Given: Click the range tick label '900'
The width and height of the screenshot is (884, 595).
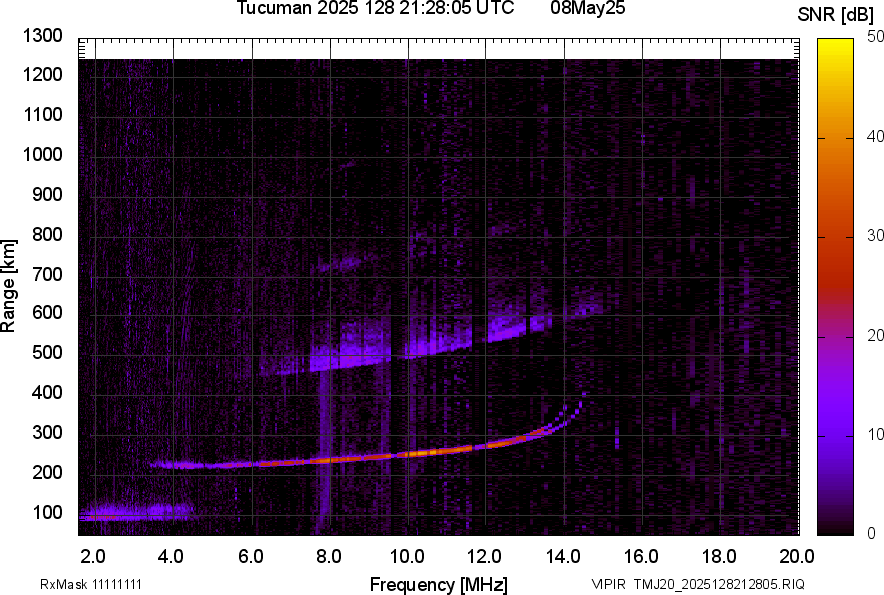Looking at the screenshot, I should (47, 194).
